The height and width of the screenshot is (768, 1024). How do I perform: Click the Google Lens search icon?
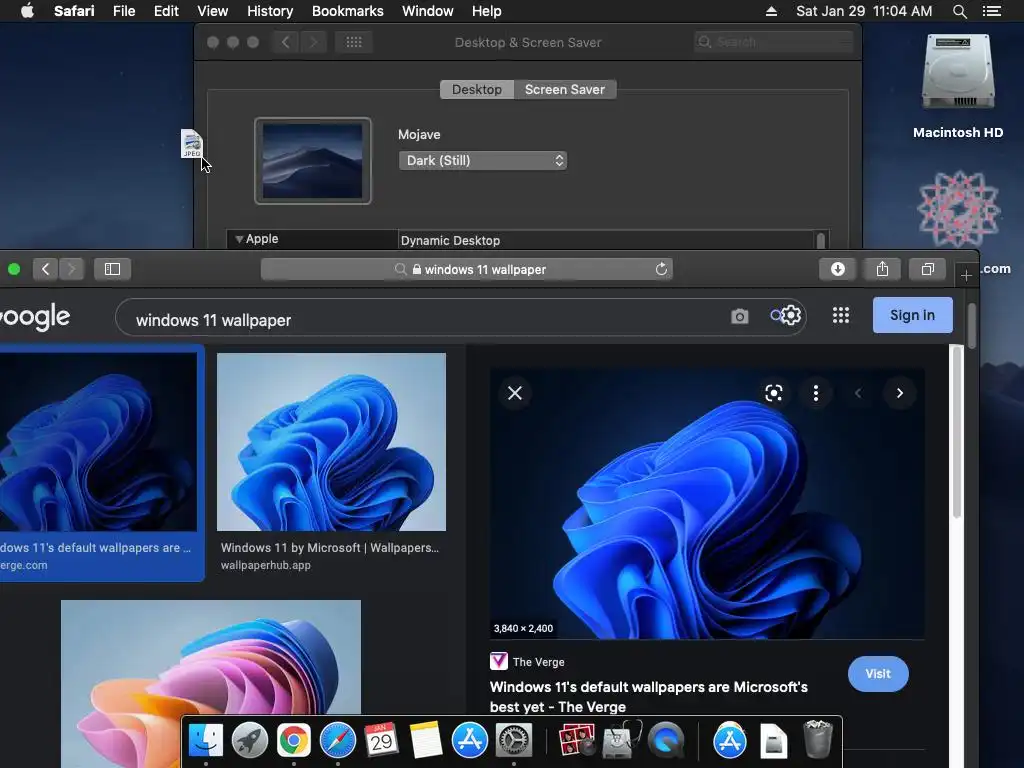pyautogui.click(x=774, y=393)
